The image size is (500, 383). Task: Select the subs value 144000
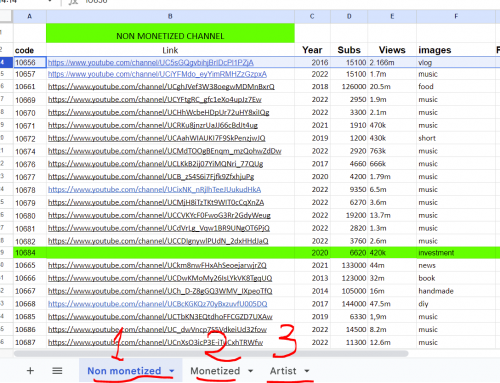point(349,304)
